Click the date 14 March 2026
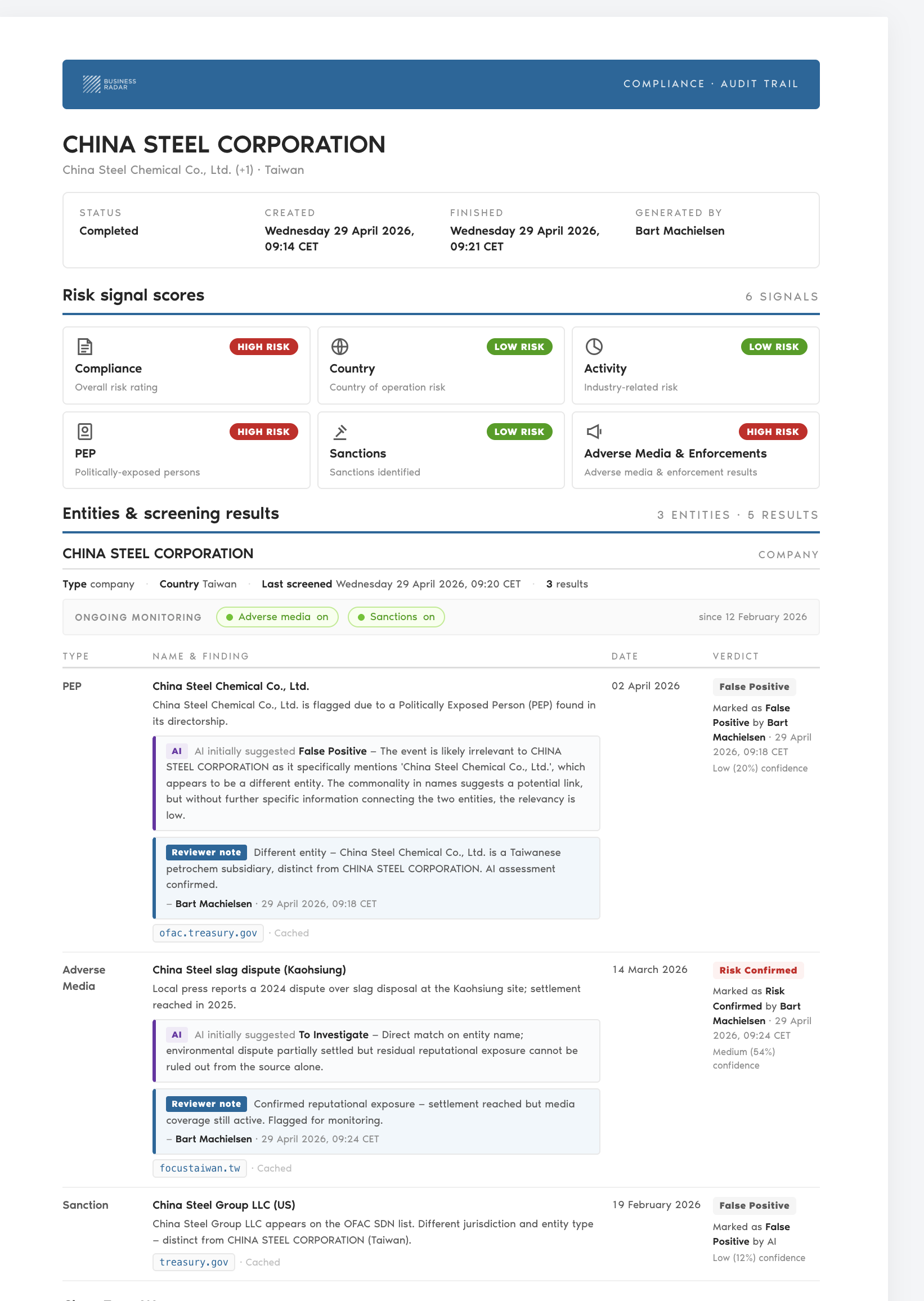Viewport: 924px width, 1301px height. 650,970
